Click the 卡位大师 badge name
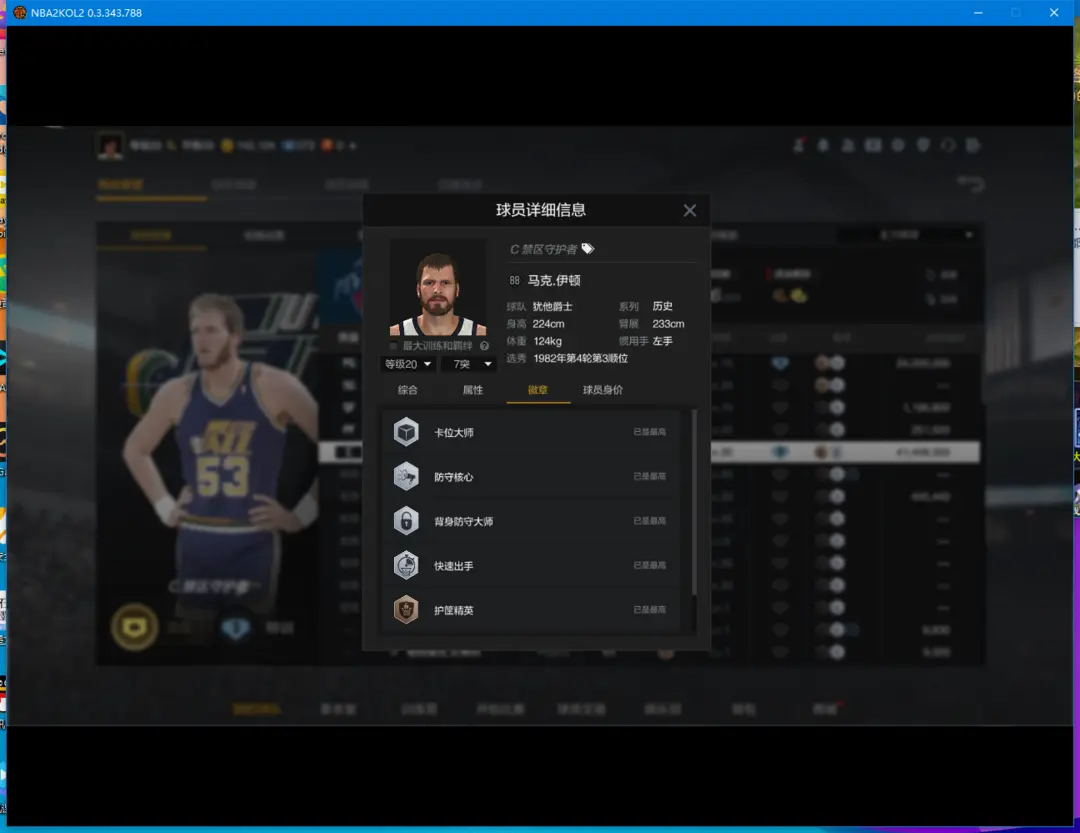 [453, 433]
